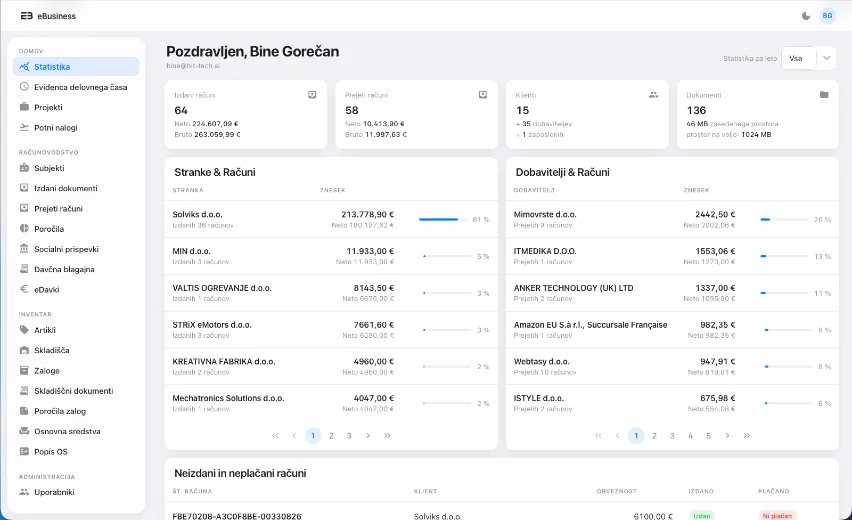Select Mechatronics Solutions d.o.o. row
The width and height of the screenshot is (852, 520).
(331, 403)
